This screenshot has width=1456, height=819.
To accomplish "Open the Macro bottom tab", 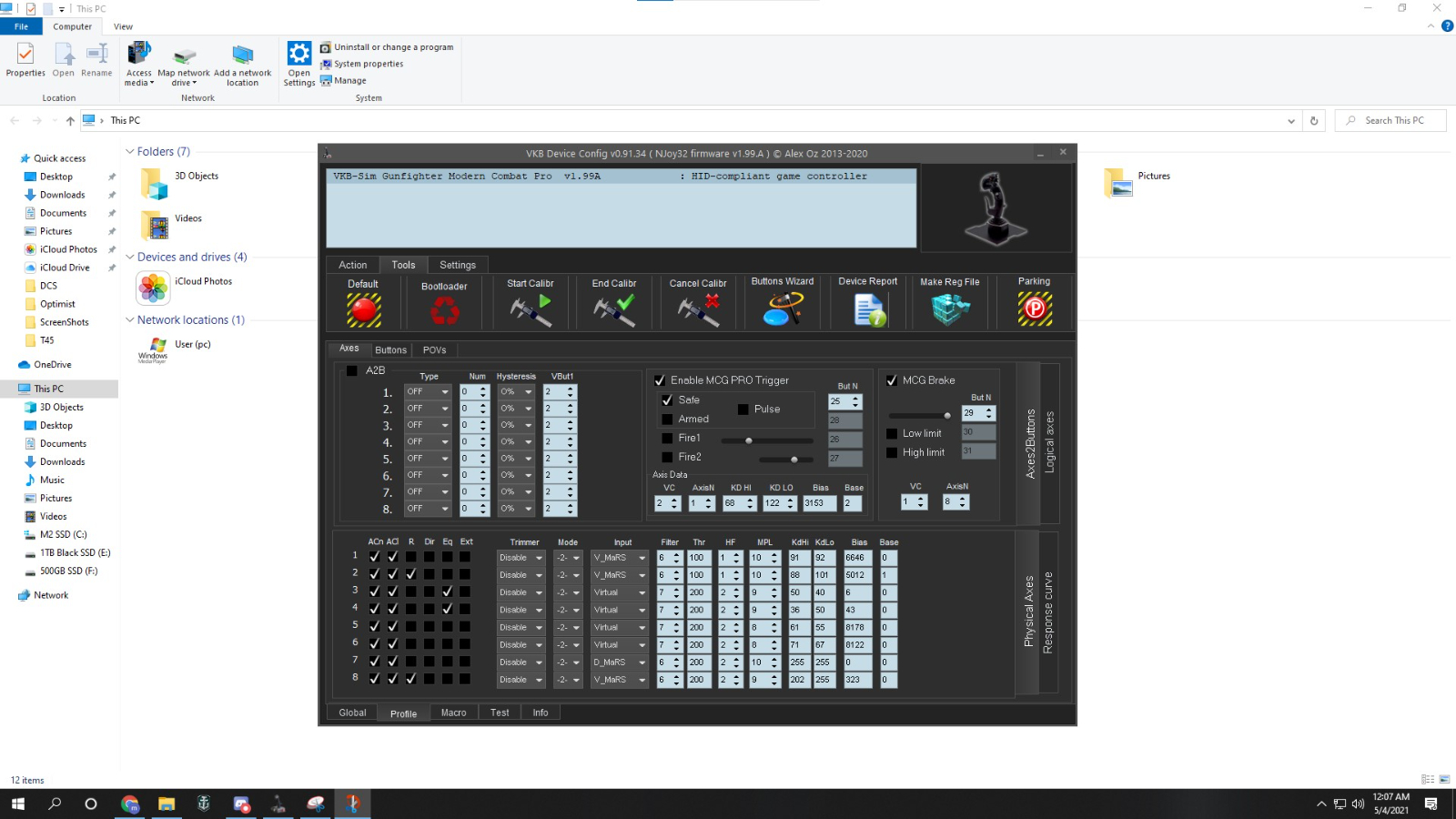I will point(453,713).
